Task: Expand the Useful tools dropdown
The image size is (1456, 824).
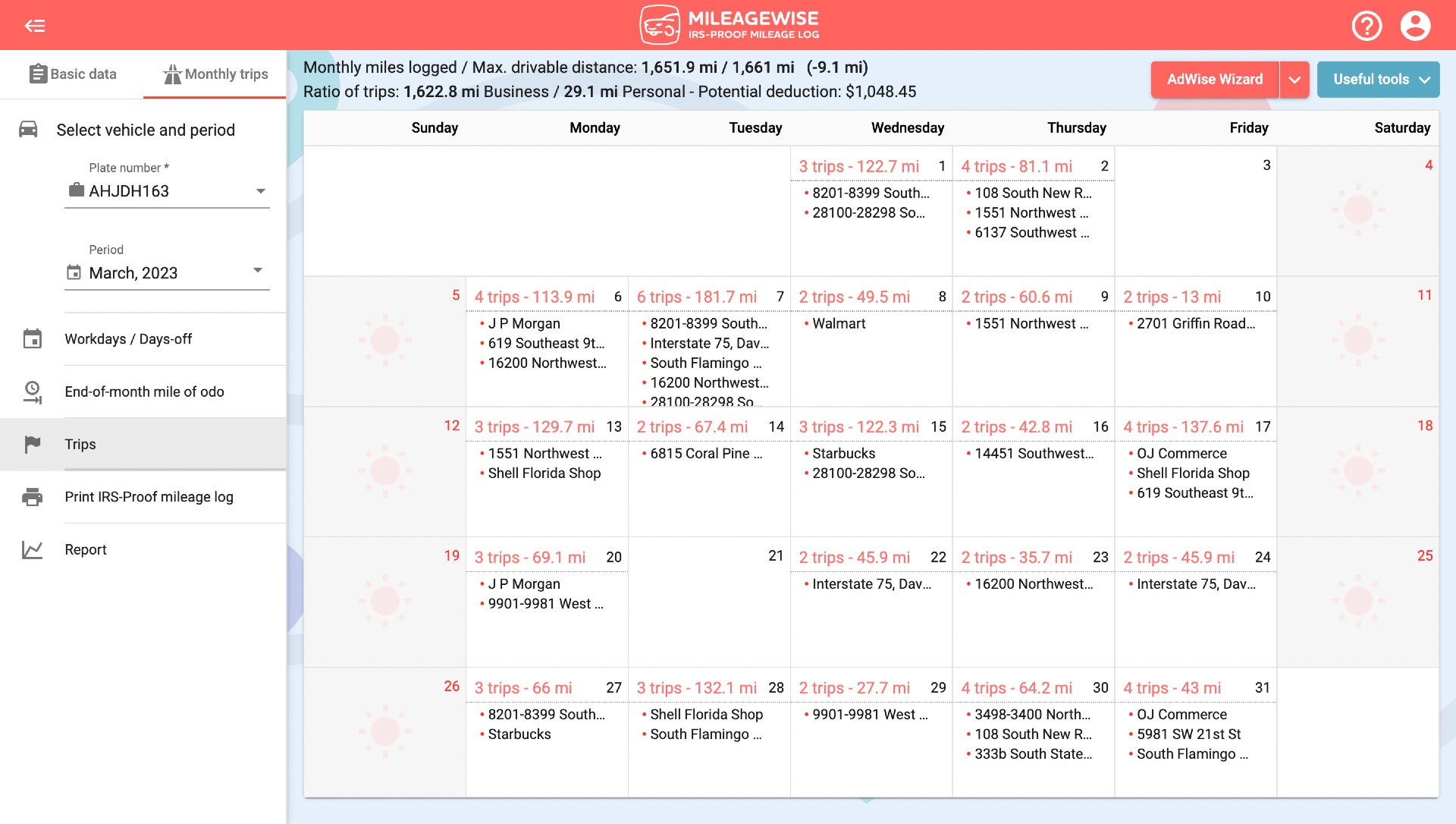Action: click(x=1378, y=80)
